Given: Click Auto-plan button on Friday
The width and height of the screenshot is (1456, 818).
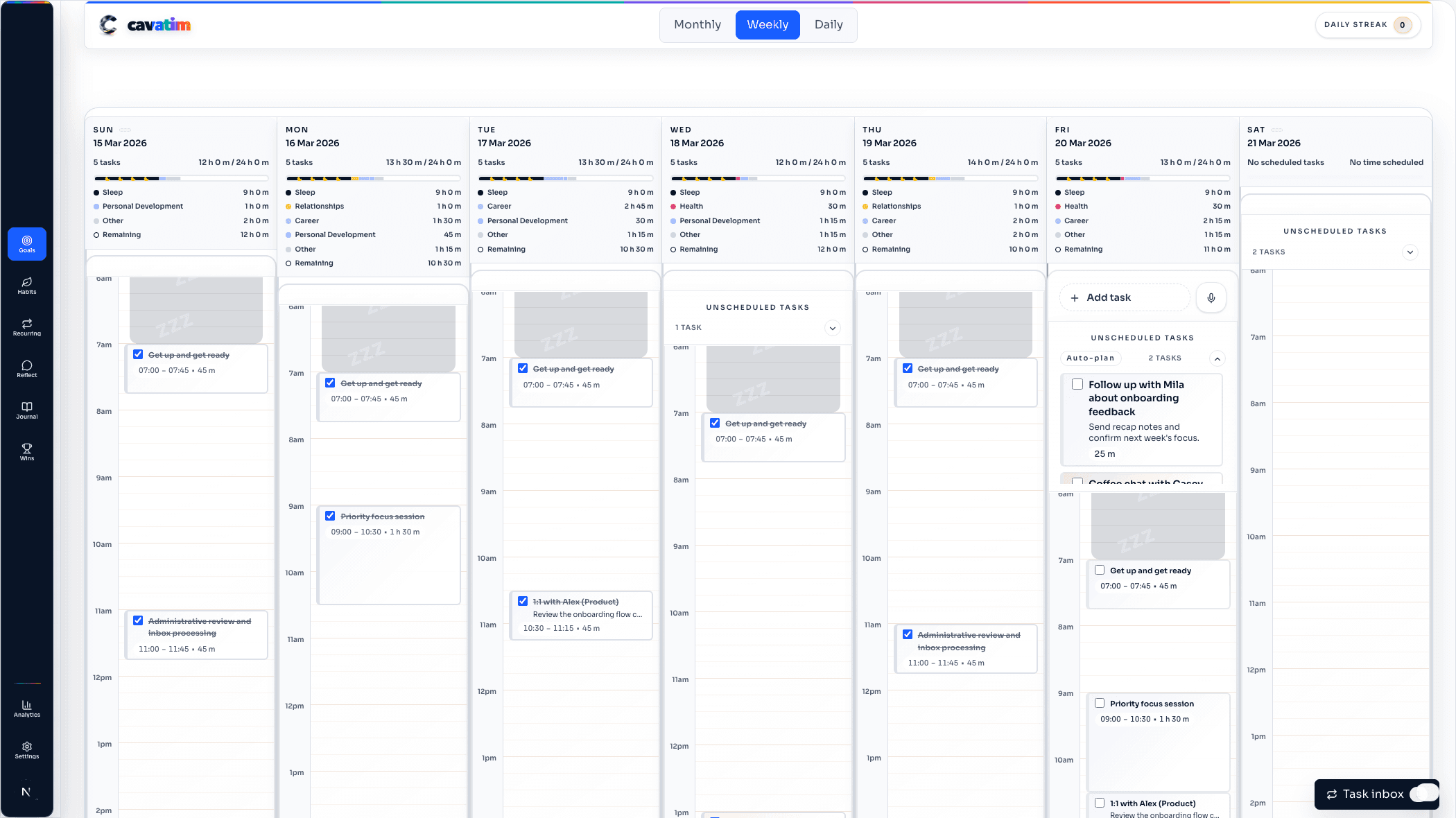Looking at the screenshot, I should (1091, 358).
